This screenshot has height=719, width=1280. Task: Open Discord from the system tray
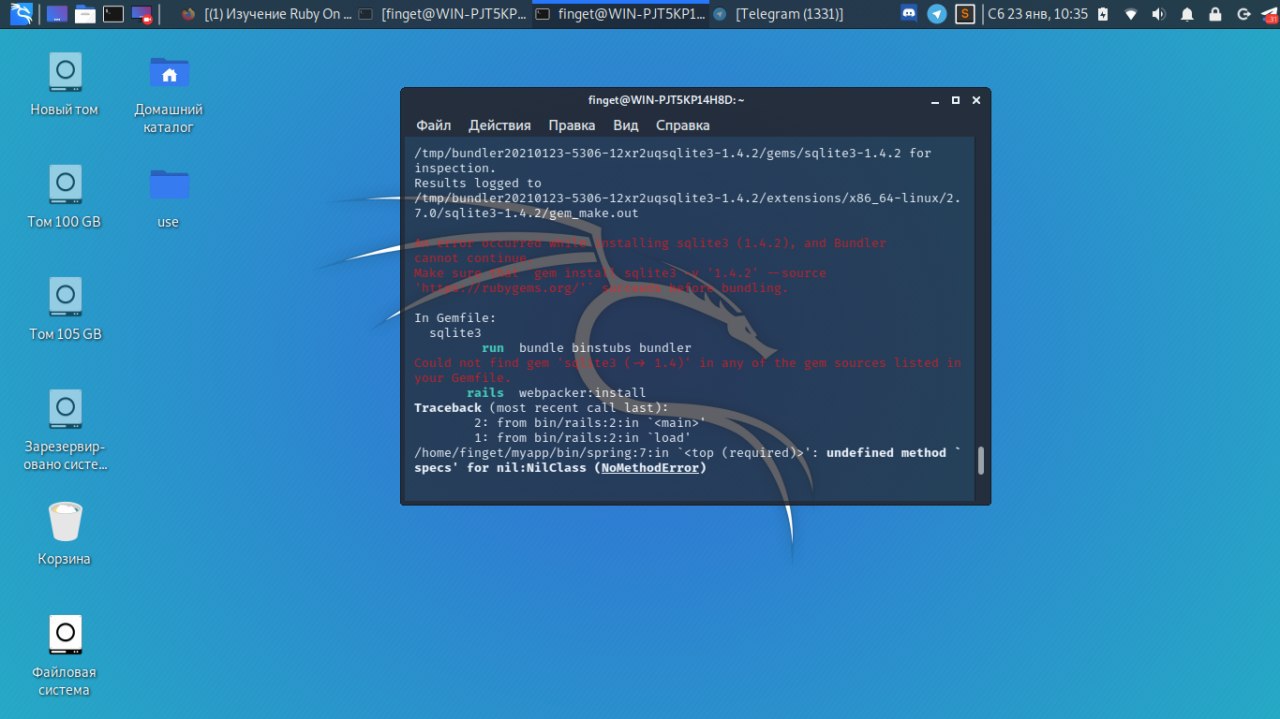[x=909, y=14]
